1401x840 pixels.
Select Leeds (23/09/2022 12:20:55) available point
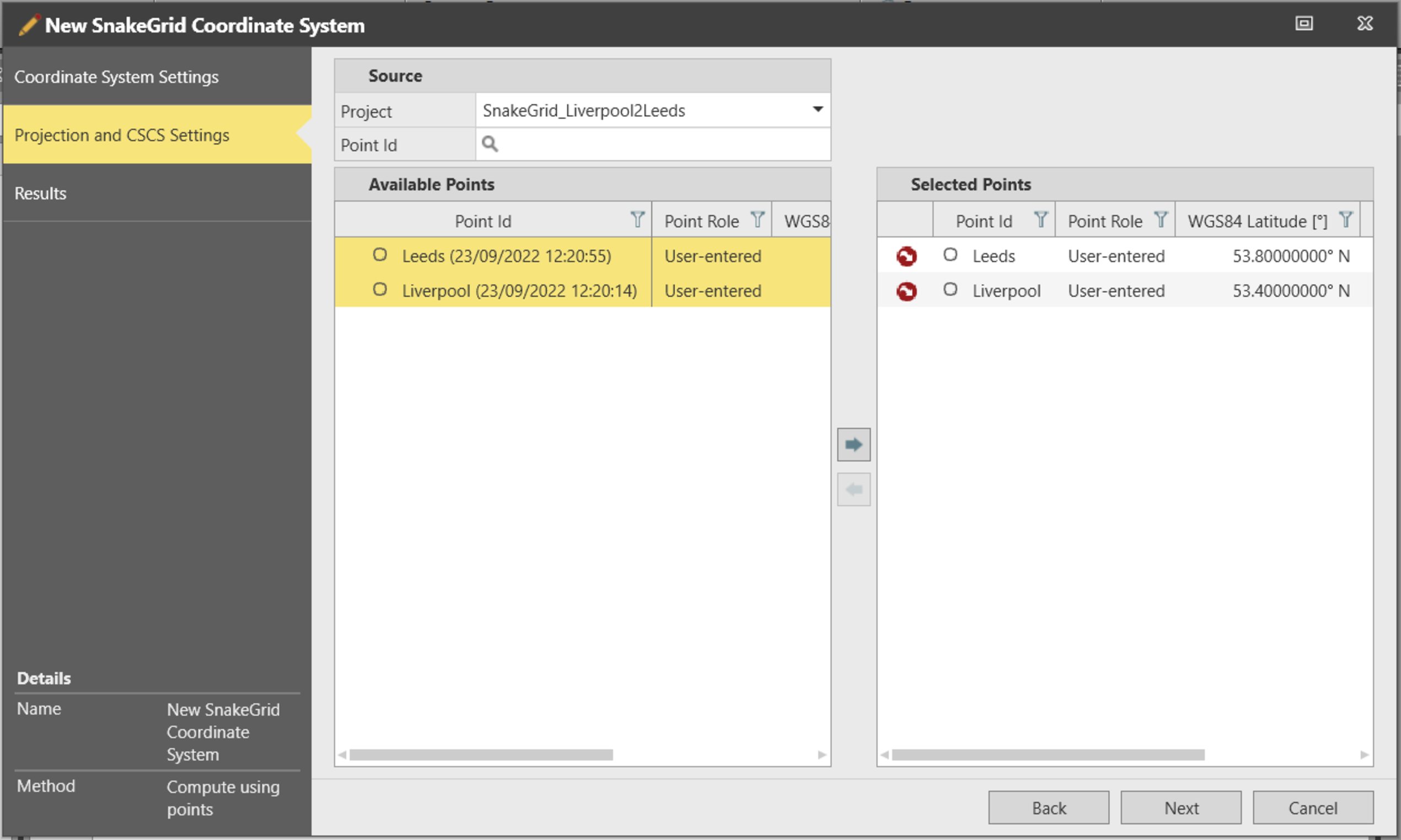[x=507, y=256]
